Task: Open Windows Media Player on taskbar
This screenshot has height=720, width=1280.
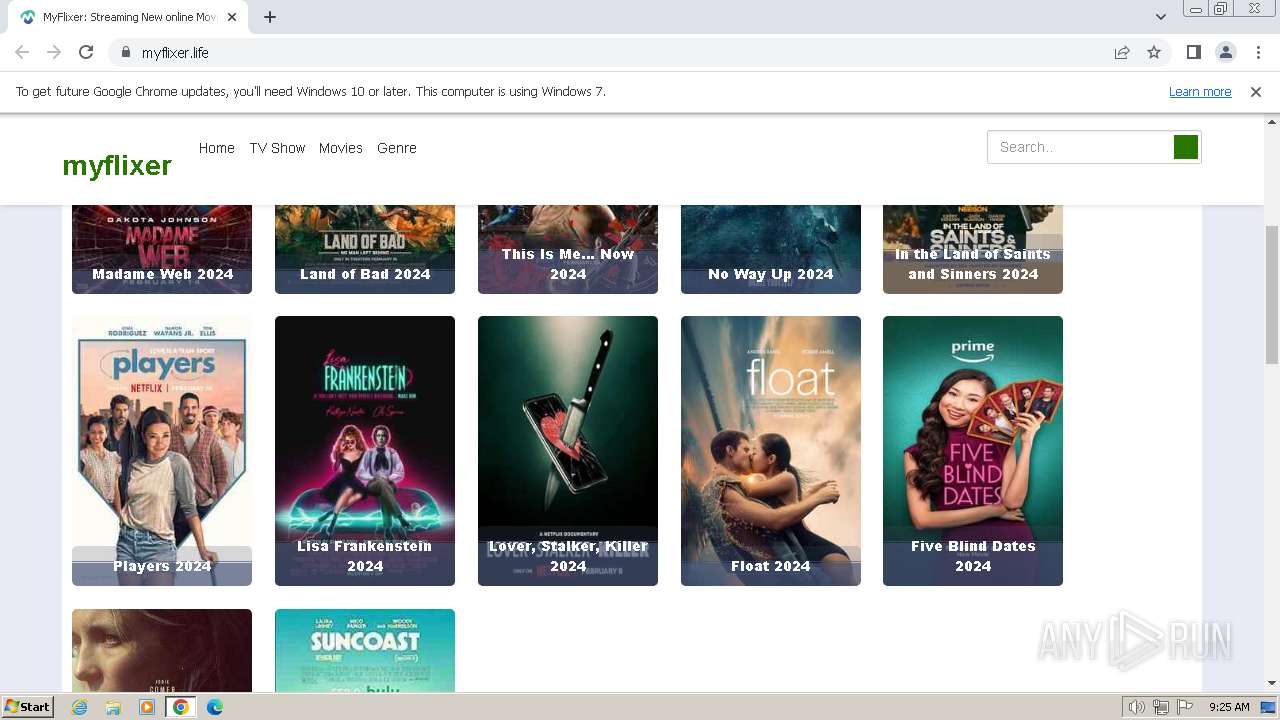Action: pos(147,707)
